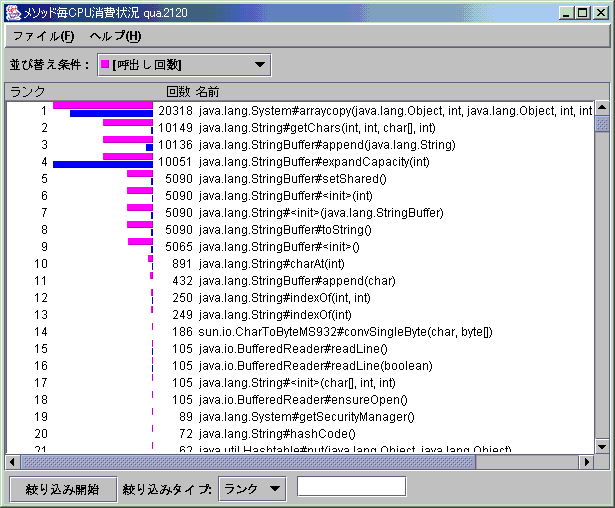The width and height of the screenshot is (615, 508).
Task: Select the BufferedReader#readLine(boolean) row
Action: [x=300, y=366]
